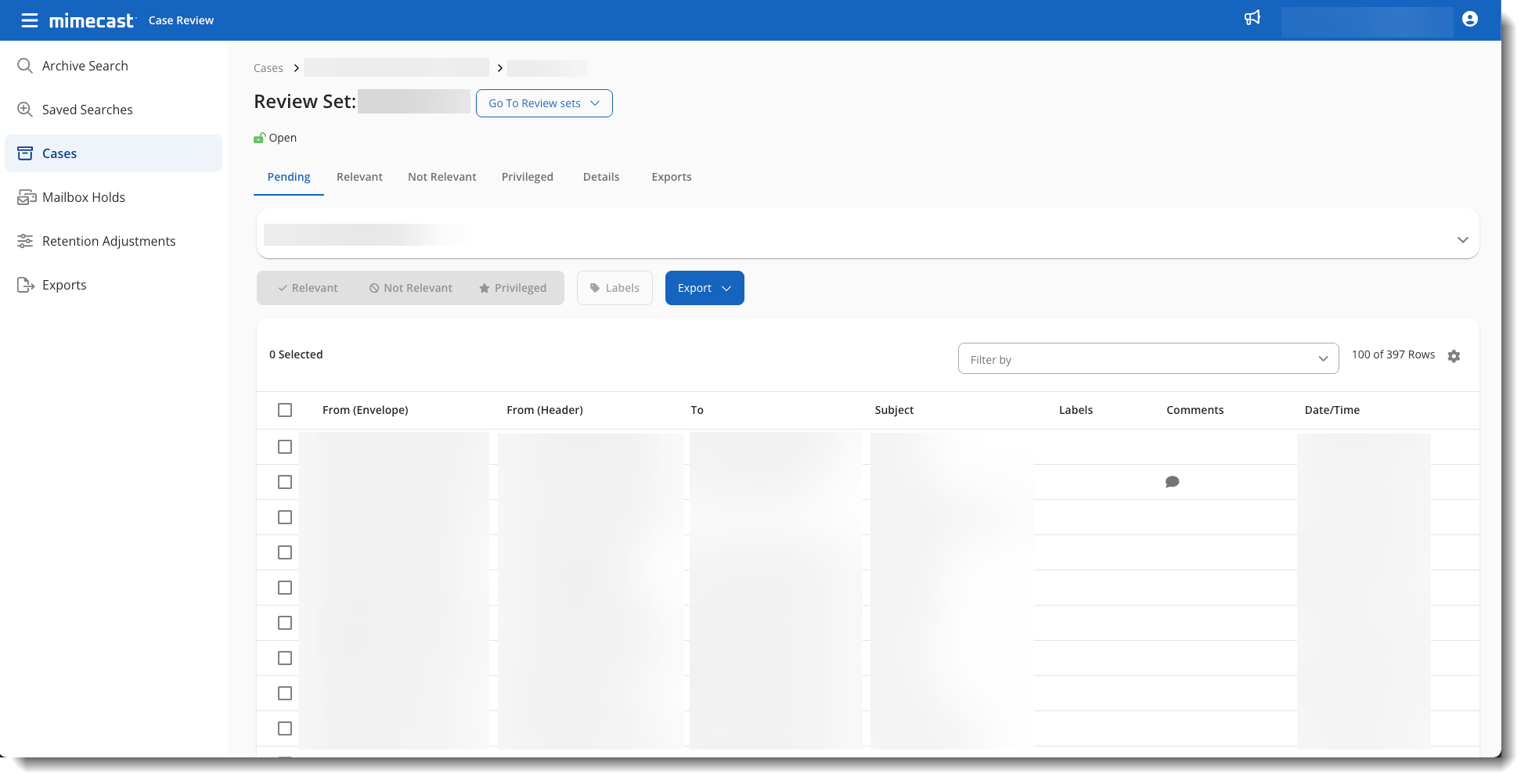Open table column settings gear

pos(1454,357)
